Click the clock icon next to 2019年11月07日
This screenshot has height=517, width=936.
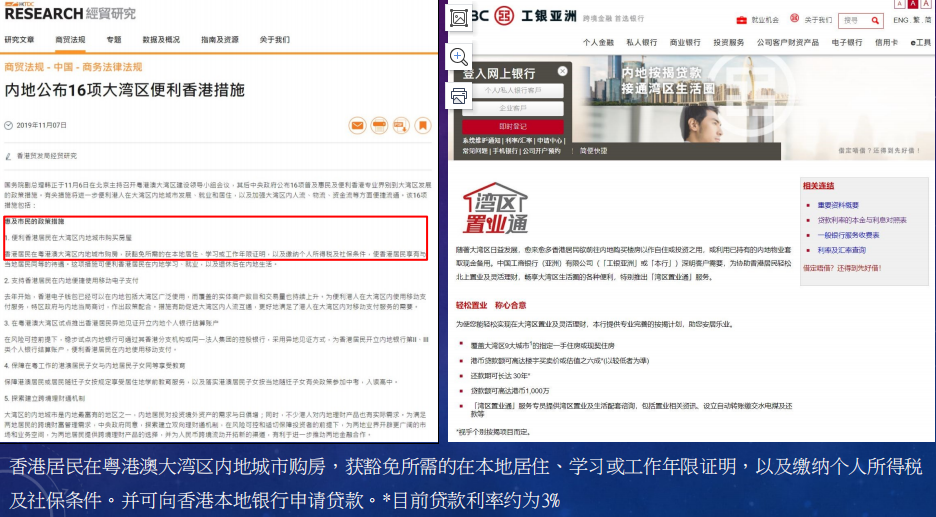coord(8,125)
